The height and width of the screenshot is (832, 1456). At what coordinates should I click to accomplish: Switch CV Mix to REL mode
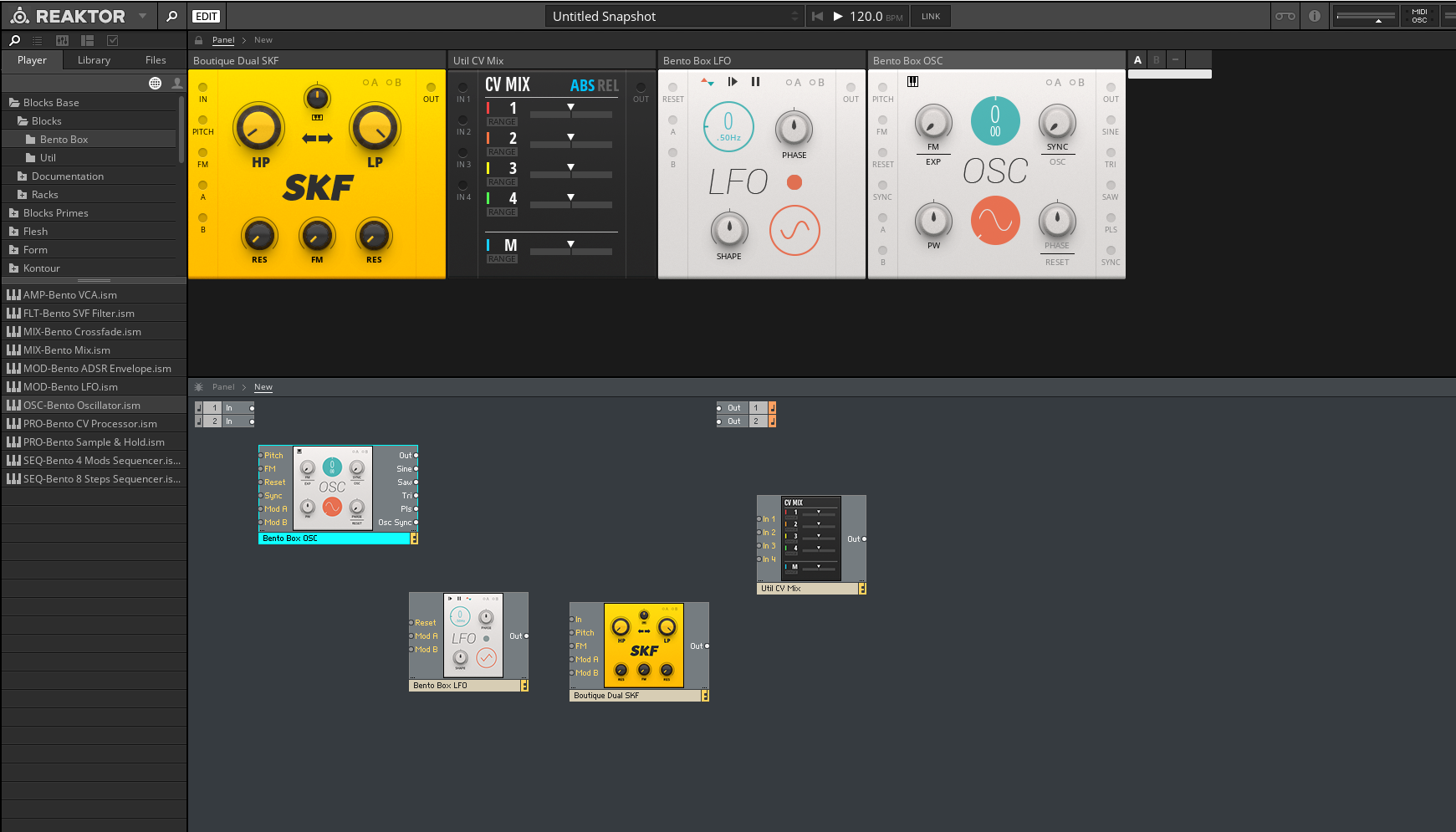coord(608,85)
